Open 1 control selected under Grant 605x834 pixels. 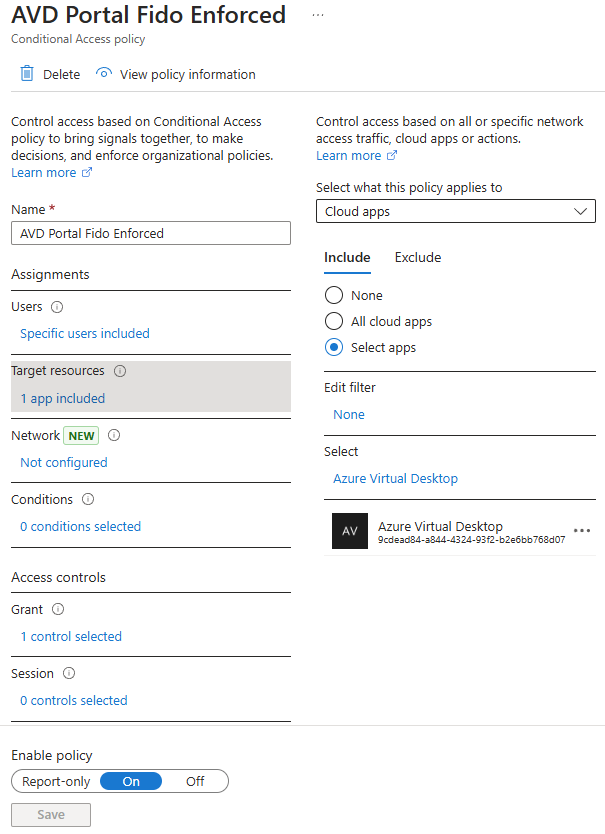[71, 637]
